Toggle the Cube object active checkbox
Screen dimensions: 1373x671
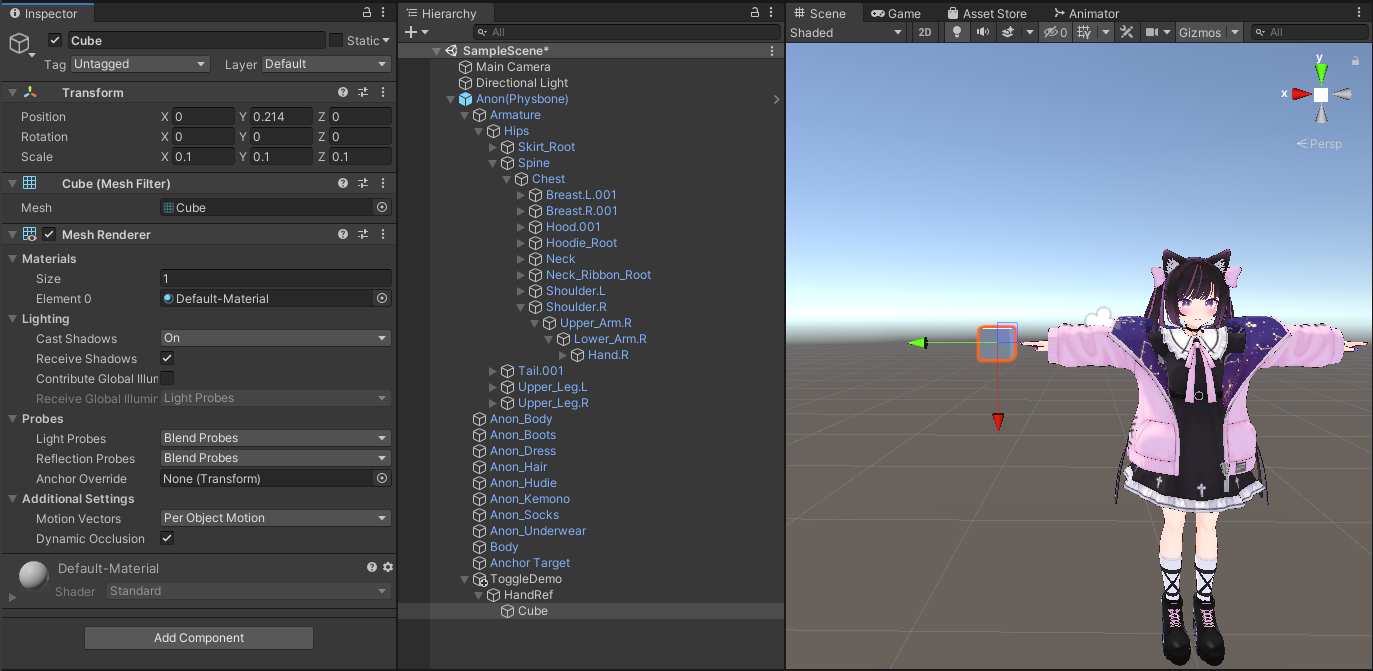(x=55, y=40)
